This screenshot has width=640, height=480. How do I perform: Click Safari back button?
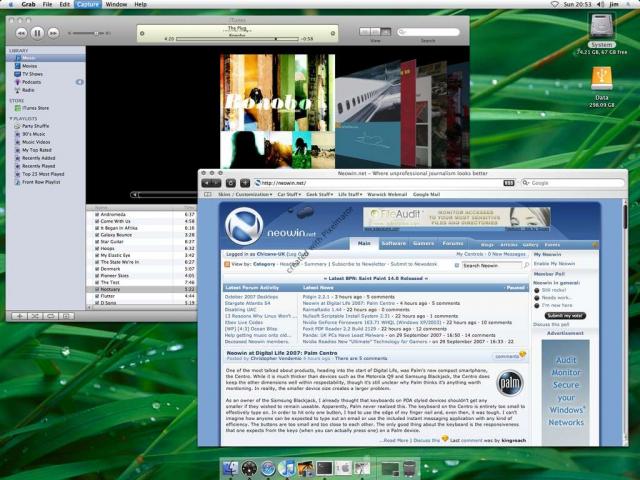click(x=207, y=183)
